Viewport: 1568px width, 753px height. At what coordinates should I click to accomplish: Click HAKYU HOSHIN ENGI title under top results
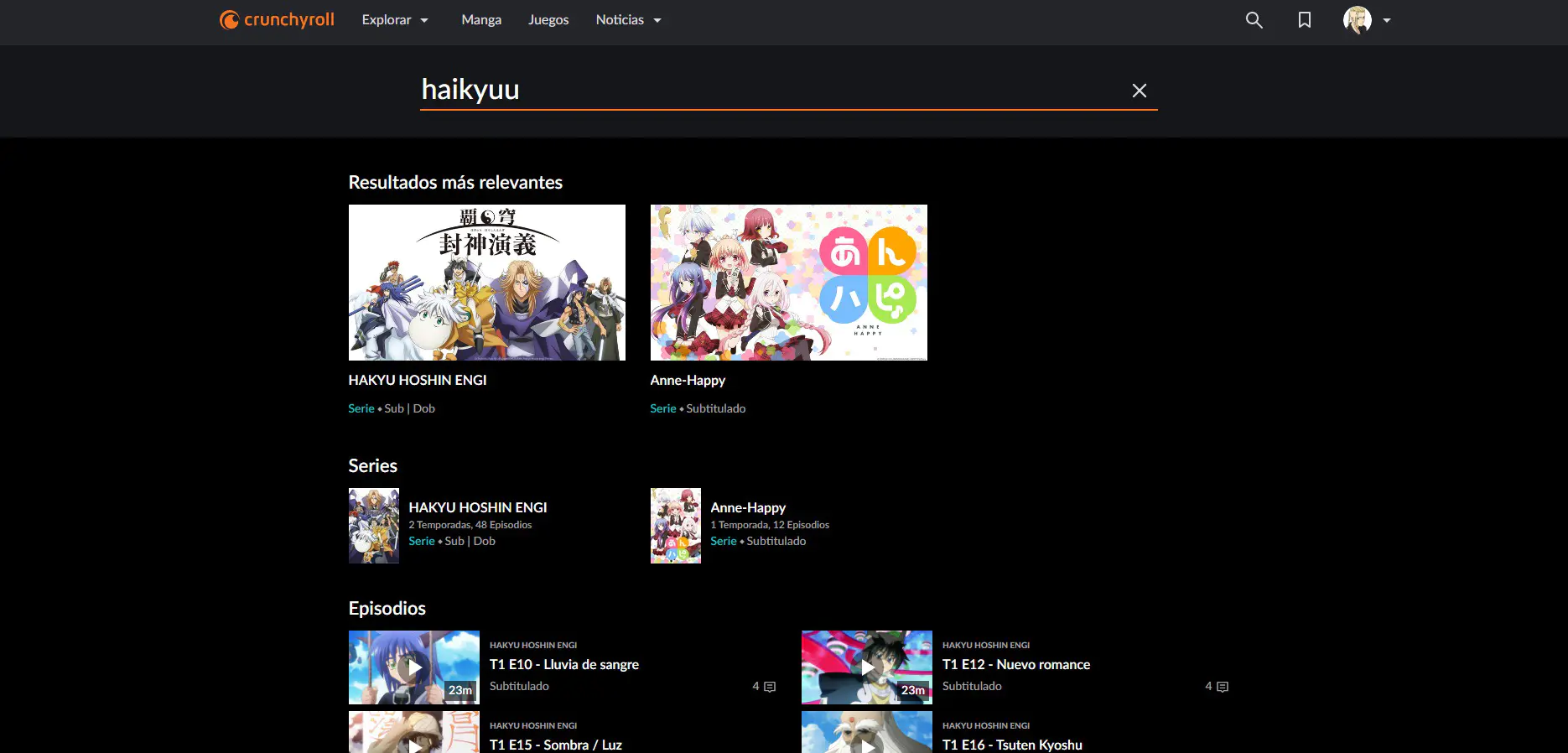coord(418,380)
